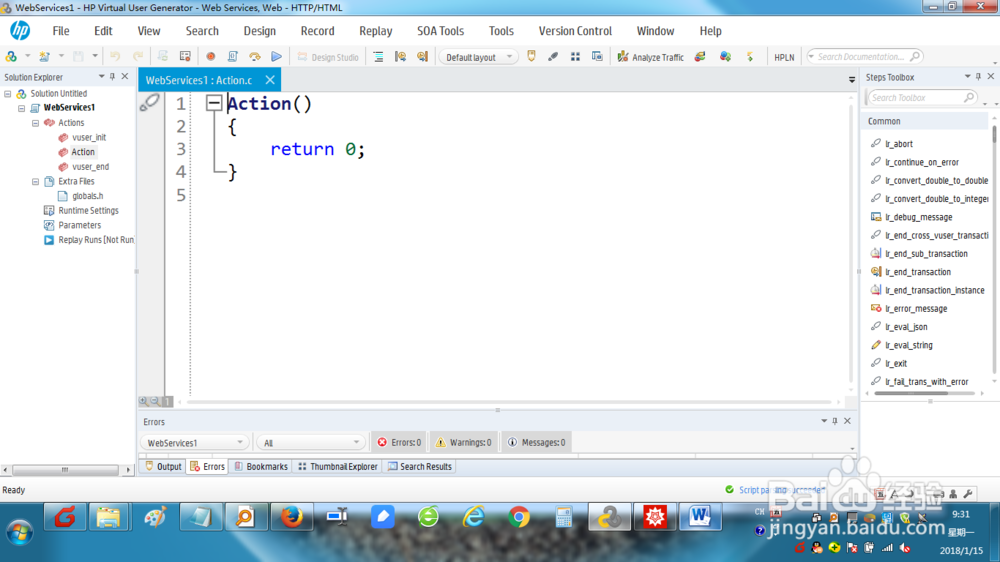This screenshot has height=562, width=1000.
Task: Click the Replay play arrow icon
Action: (x=276, y=57)
